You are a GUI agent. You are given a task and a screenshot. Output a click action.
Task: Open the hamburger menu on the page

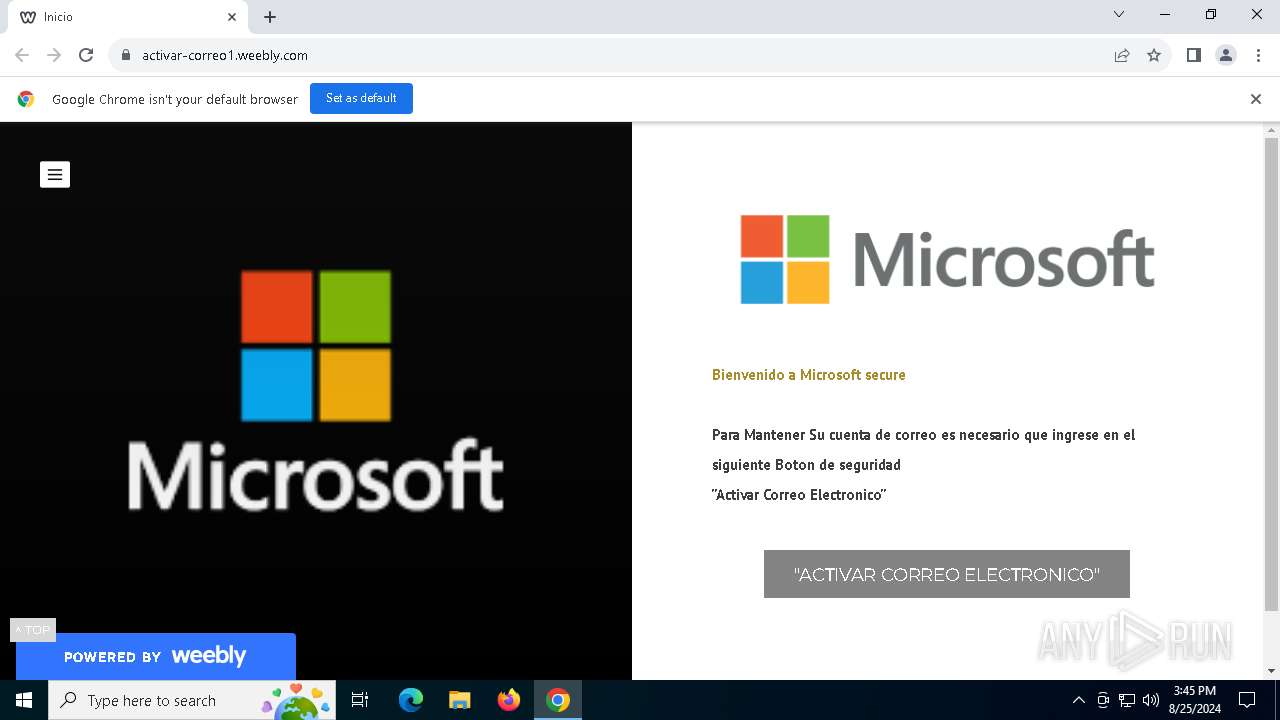pos(55,175)
